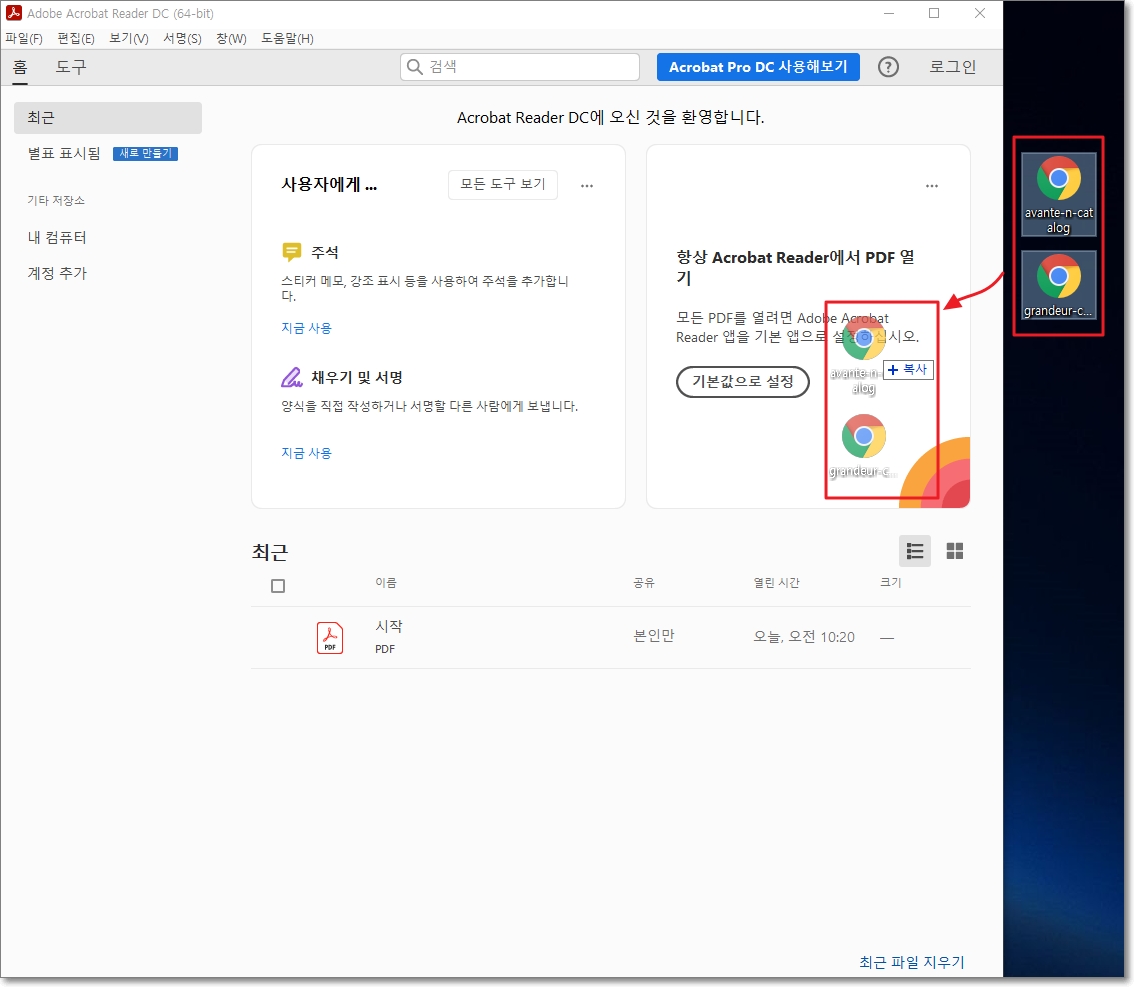
Task: Open the 보기(V) menu
Action: click(x=129, y=38)
